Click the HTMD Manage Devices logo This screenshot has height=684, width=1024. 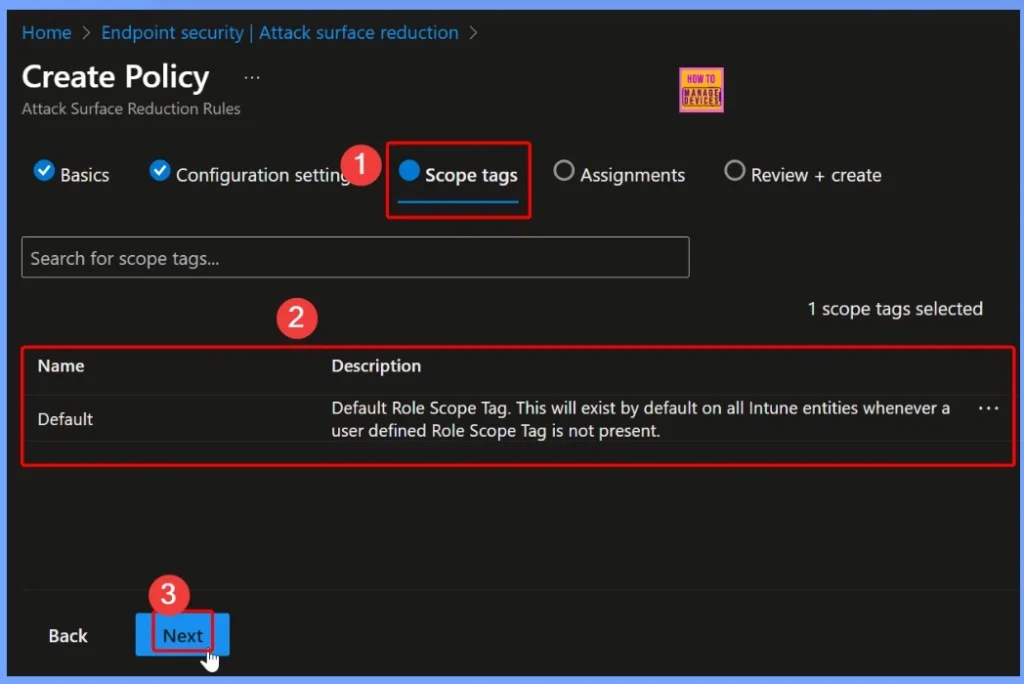[x=700, y=89]
